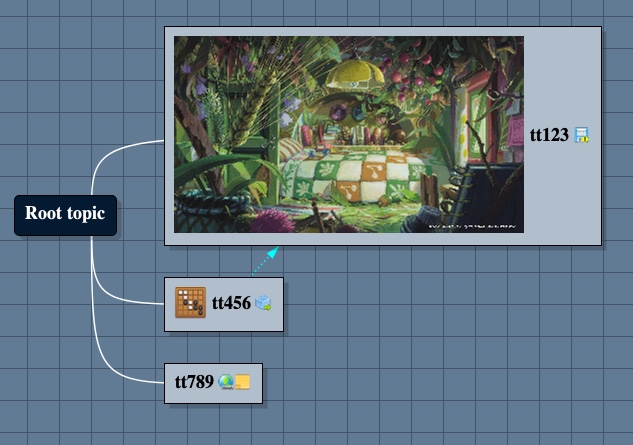Open the yellow note icon in tt789
The width and height of the screenshot is (633, 445).
pos(243,382)
